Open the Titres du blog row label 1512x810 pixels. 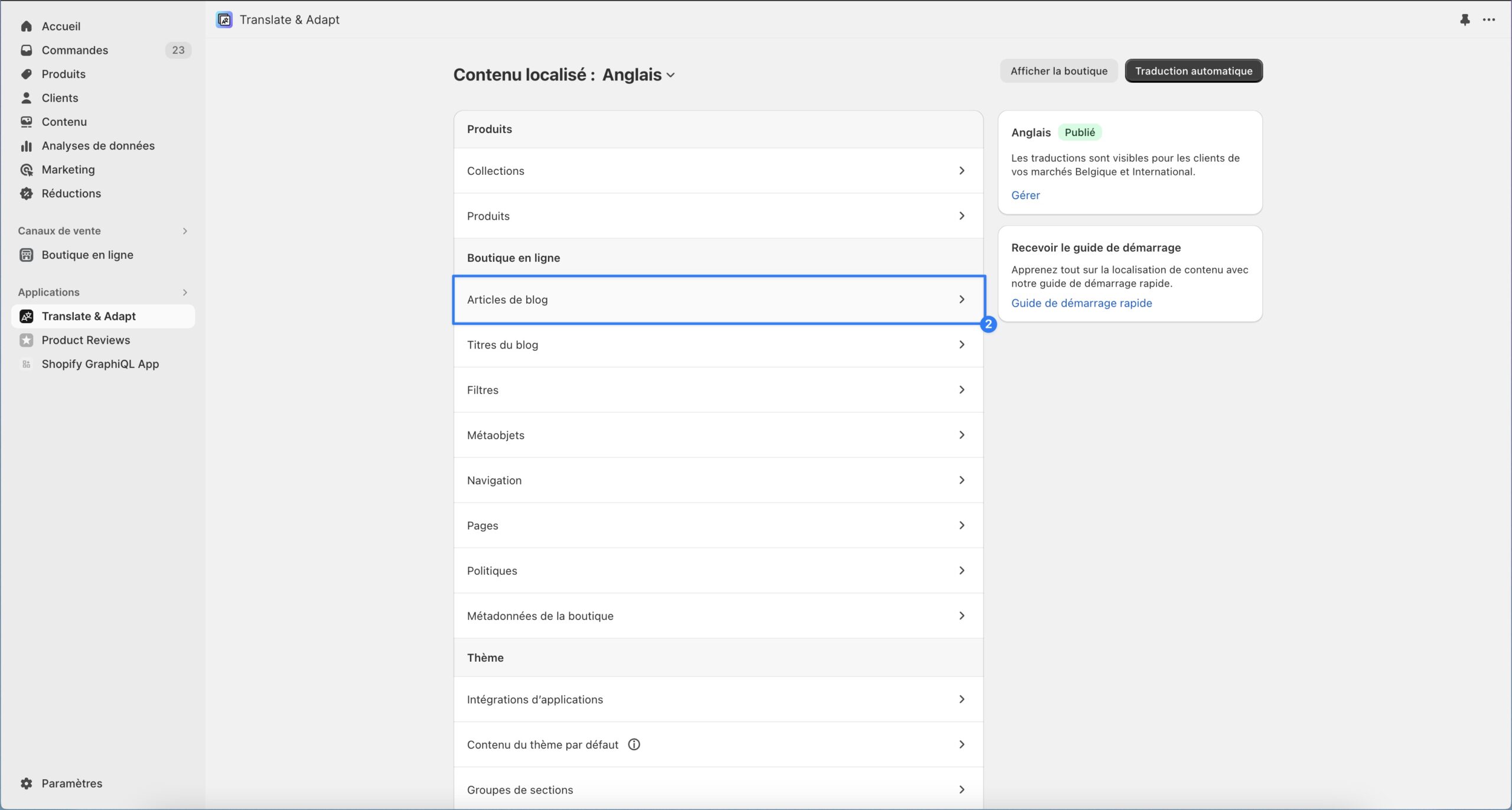tap(503, 344)
